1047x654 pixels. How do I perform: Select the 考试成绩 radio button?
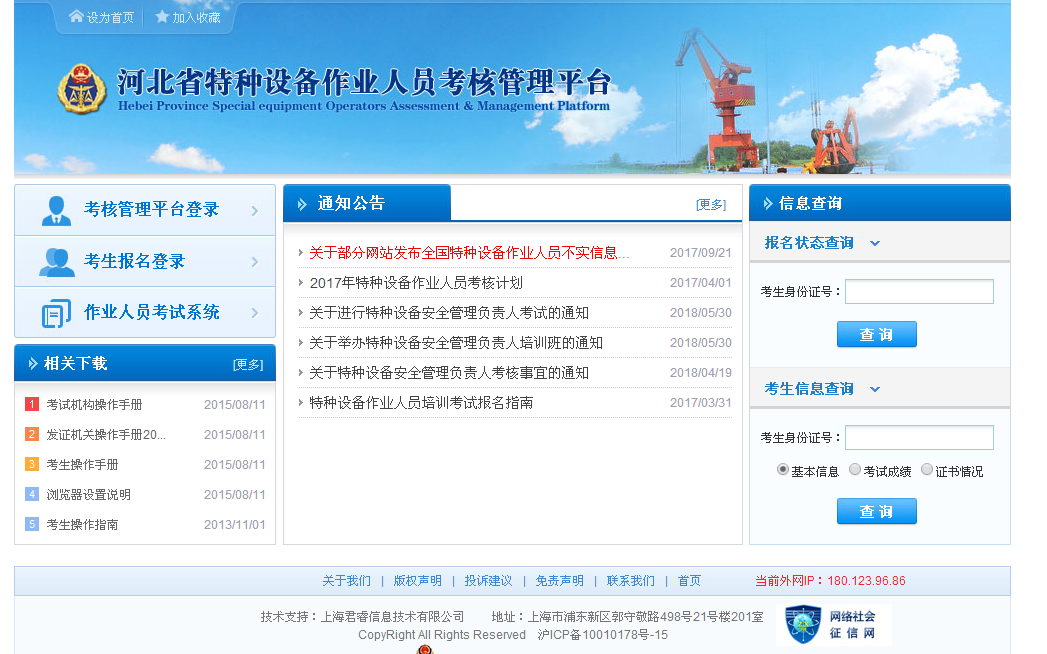click(855, 470)
